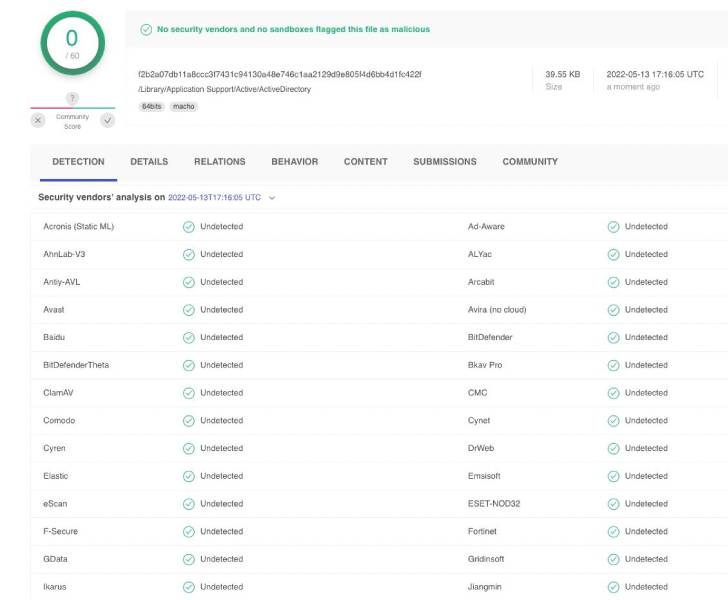Viewport: 728px width, 600px height.
Task: Click the Undetected check icon for ESET-NOD32
Action: point(613,504)
